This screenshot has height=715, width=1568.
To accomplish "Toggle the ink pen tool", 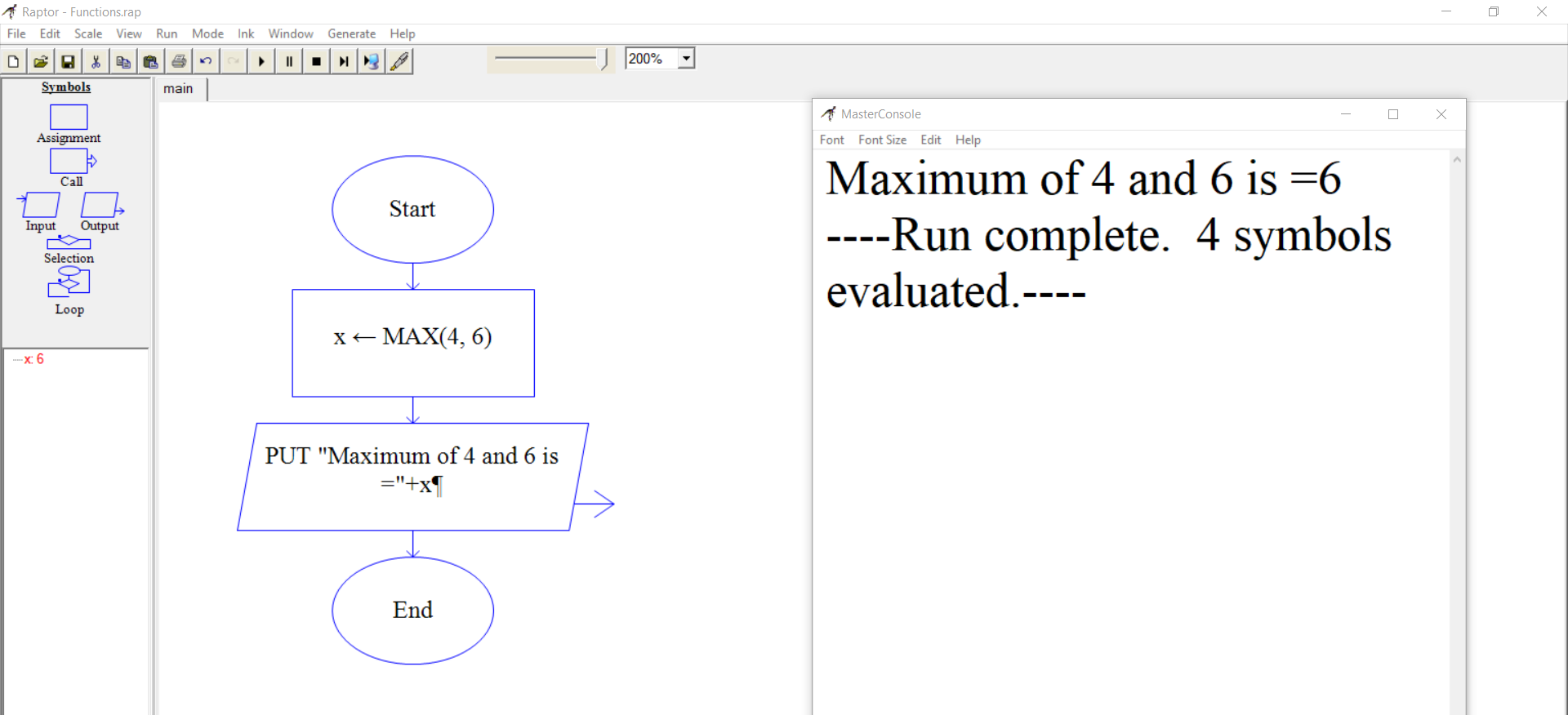I will (x=399, y=61).
